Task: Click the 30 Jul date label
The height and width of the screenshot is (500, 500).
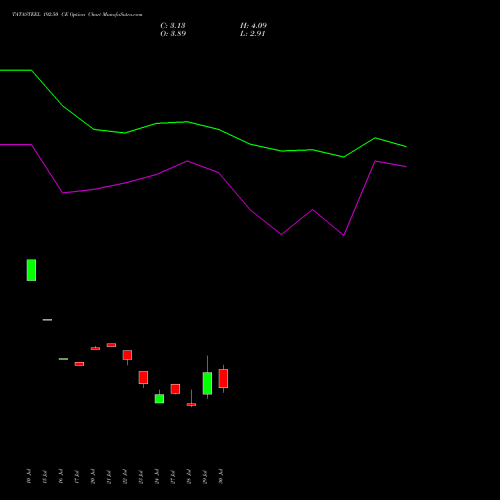Action: click(x=221, y=476)
